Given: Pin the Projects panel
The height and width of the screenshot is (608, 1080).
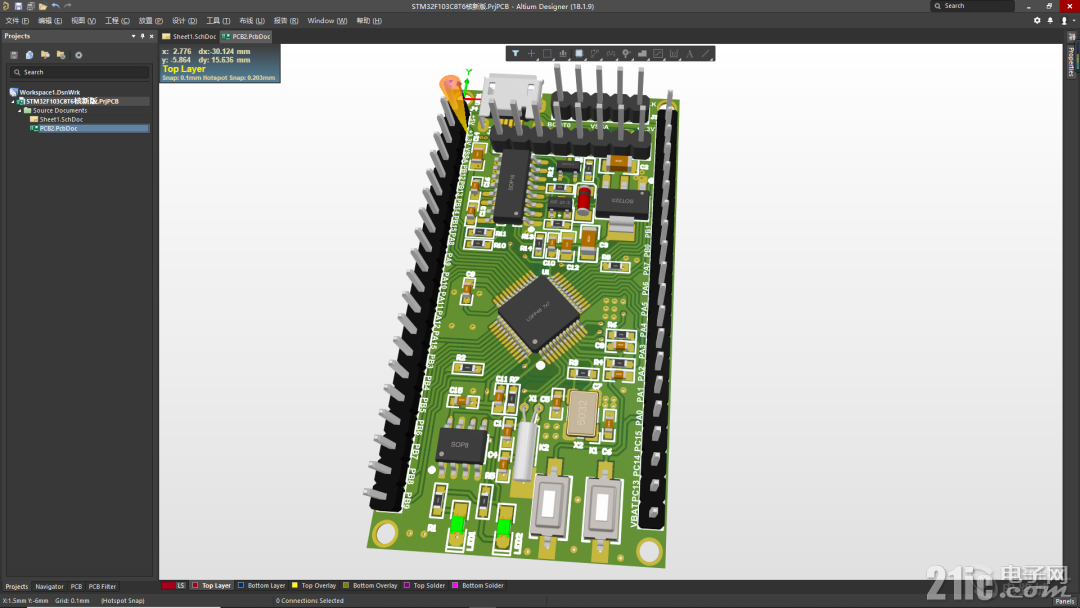Looking at the screenshot, I should pyautogui.click(x=143, y=36).
